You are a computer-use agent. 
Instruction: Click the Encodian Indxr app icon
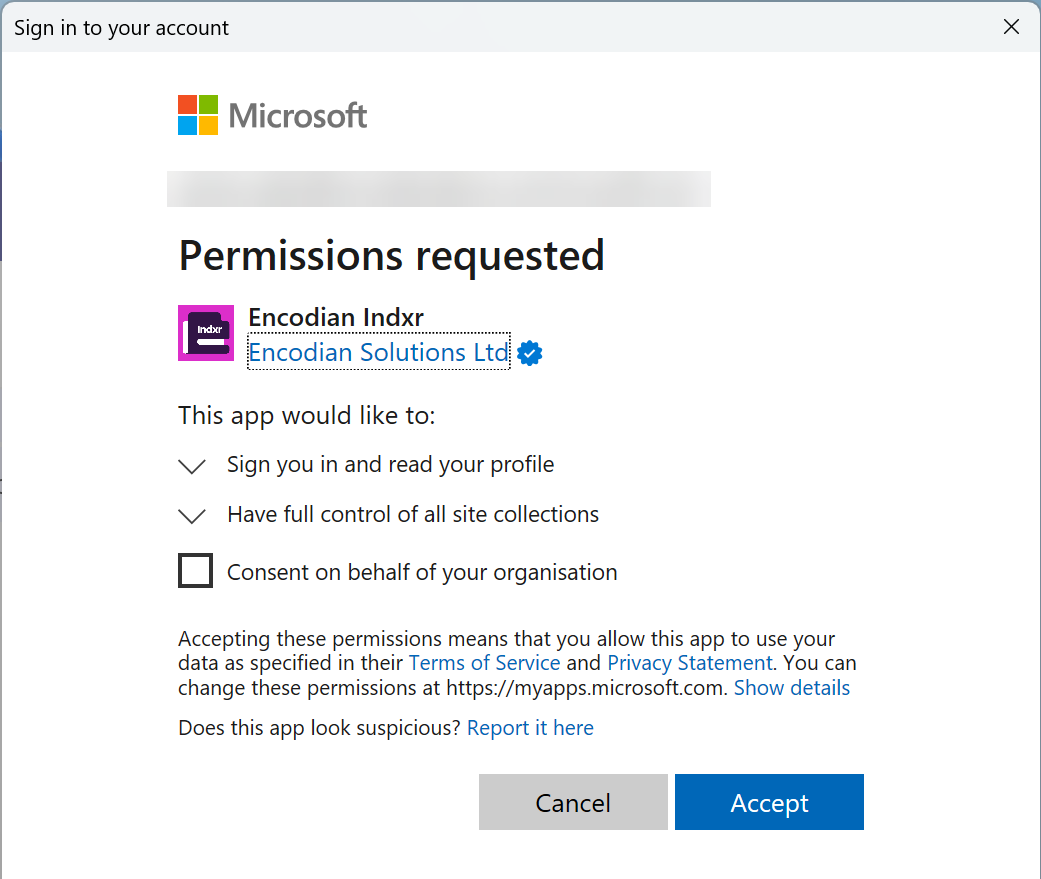point(206,333)
